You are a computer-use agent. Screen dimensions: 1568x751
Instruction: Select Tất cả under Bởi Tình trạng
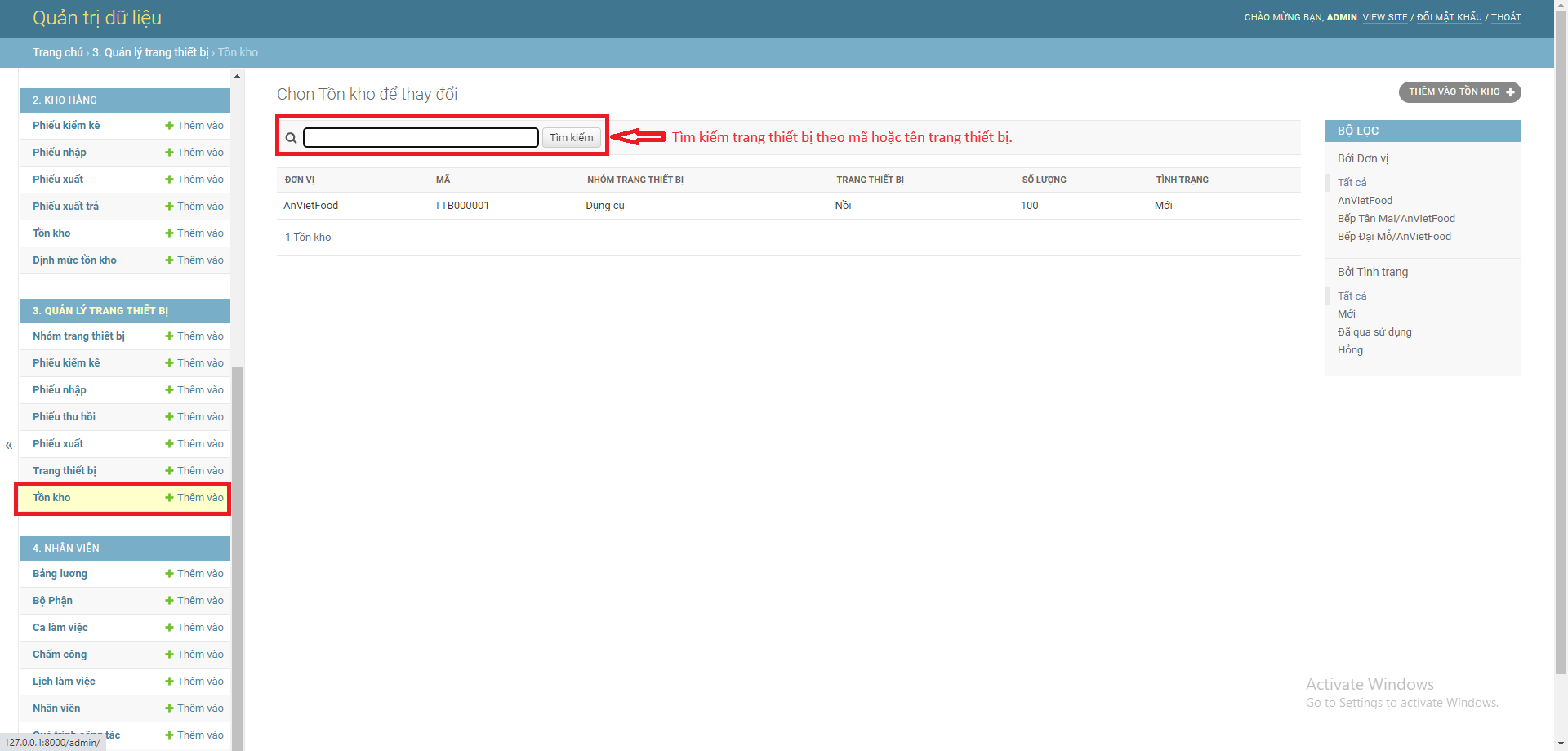[x=1352, y=296]
